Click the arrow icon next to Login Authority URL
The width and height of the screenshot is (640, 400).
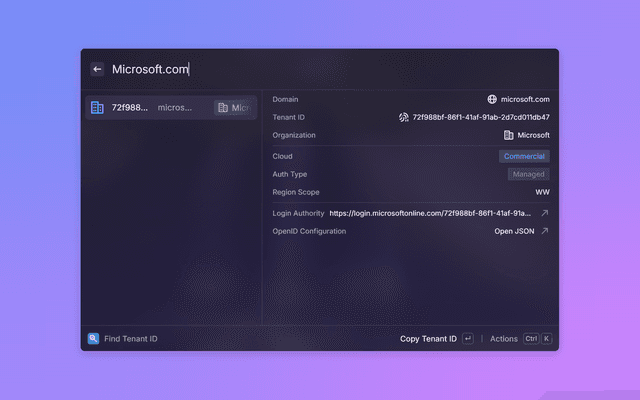pyautogui.click(x=544, y=213)
